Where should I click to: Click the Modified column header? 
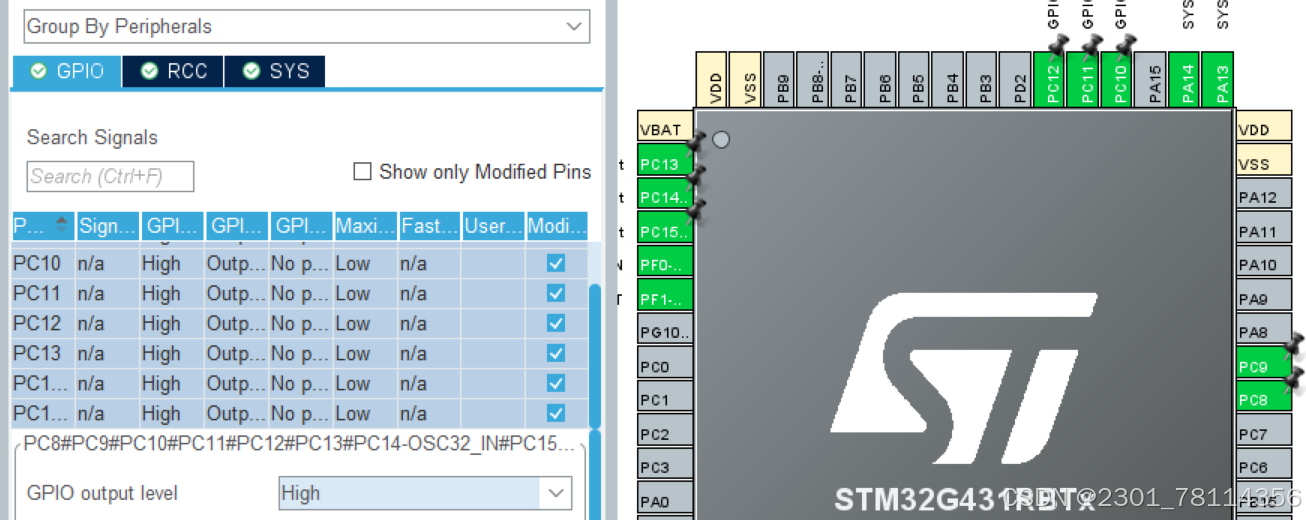click(557, 226)
